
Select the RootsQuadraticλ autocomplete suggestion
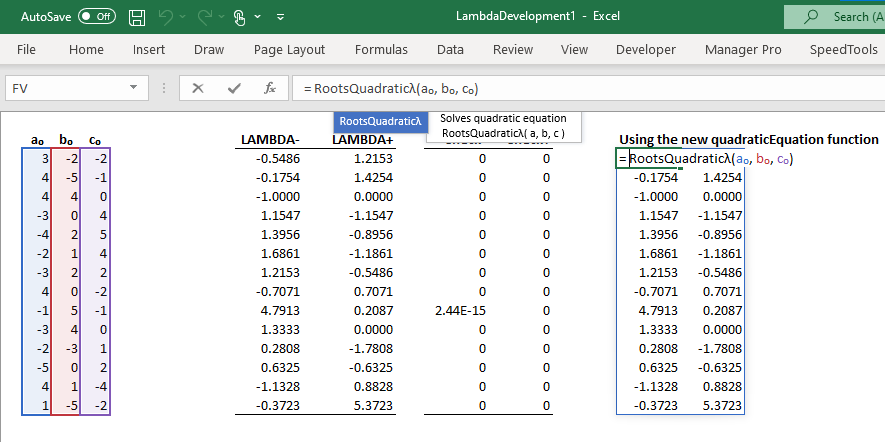click(x=380, y=122)
